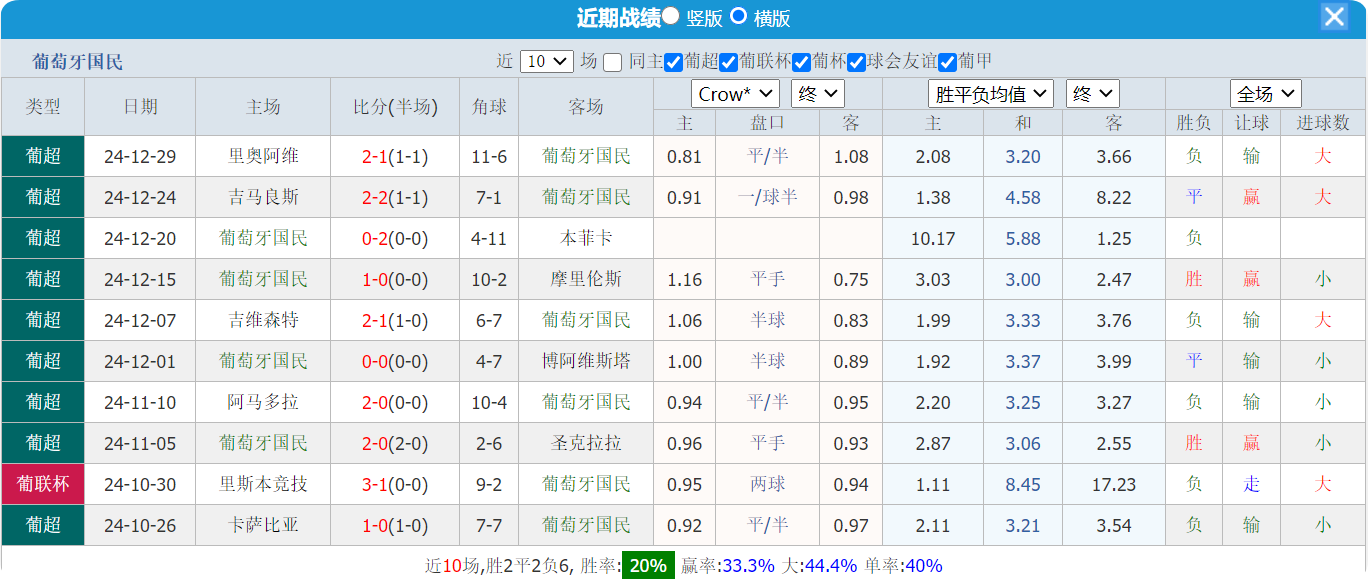Disable the 葡杯 league filter checkbox
The width and height of the screenshot is (1368, 580).
800,61
